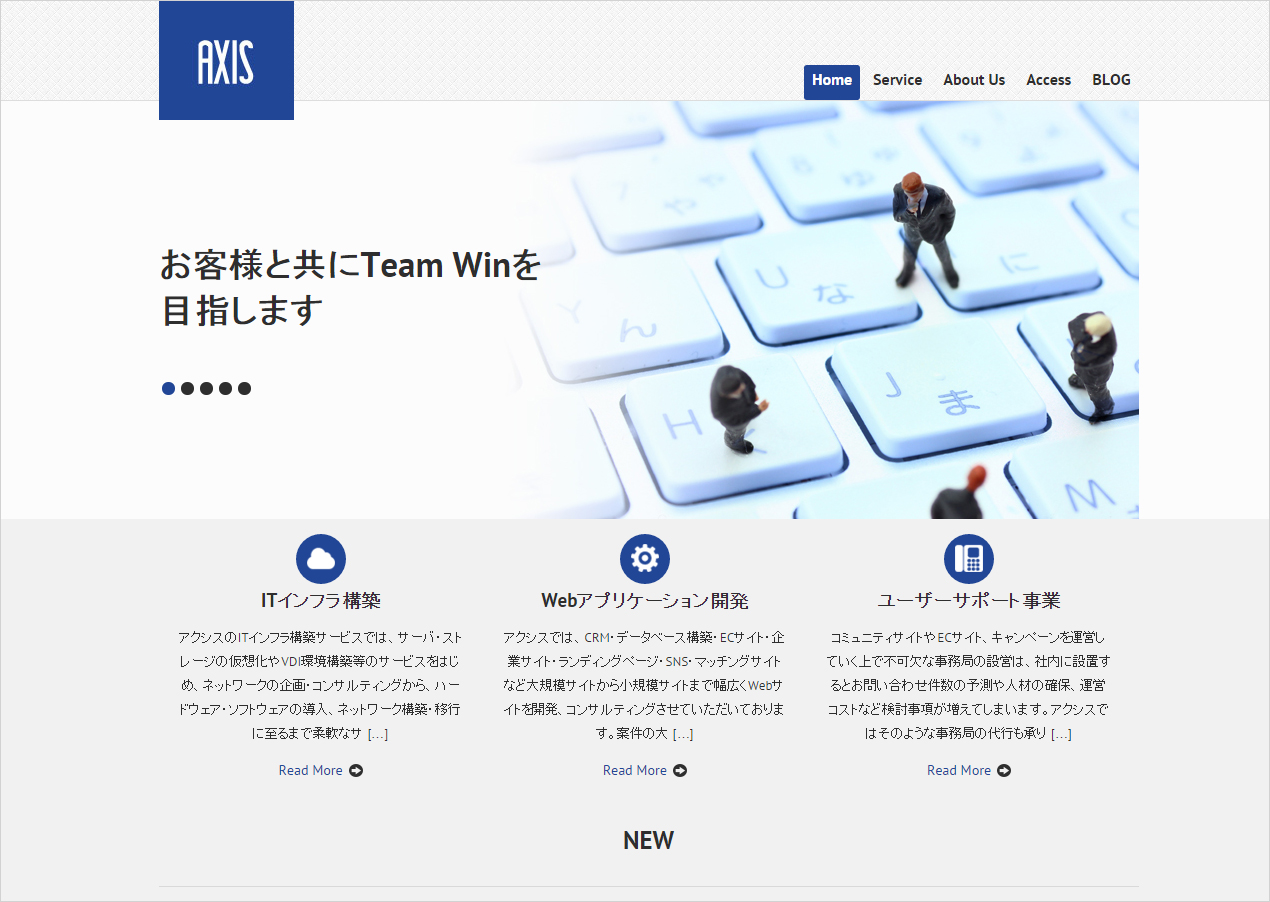
Task: Open the Home menu item
Action: pyautogui.click(x=832, y=81)
